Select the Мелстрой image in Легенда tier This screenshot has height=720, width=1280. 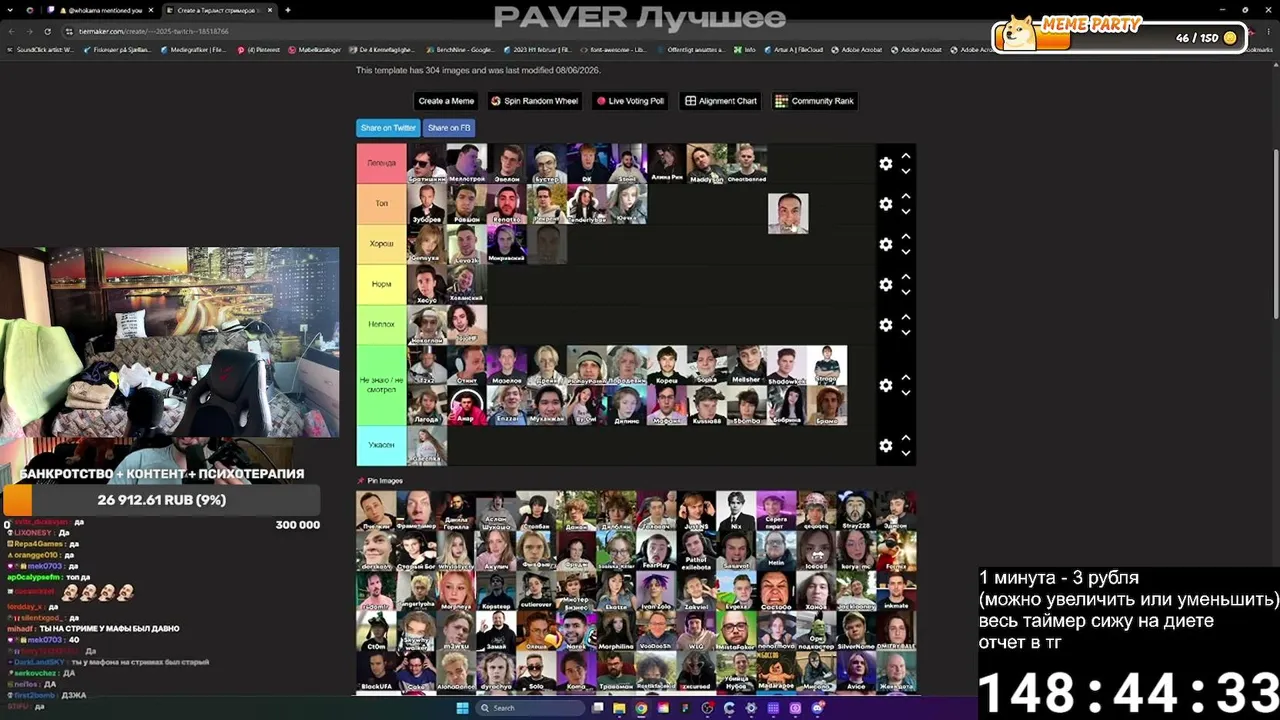[467, 163]
